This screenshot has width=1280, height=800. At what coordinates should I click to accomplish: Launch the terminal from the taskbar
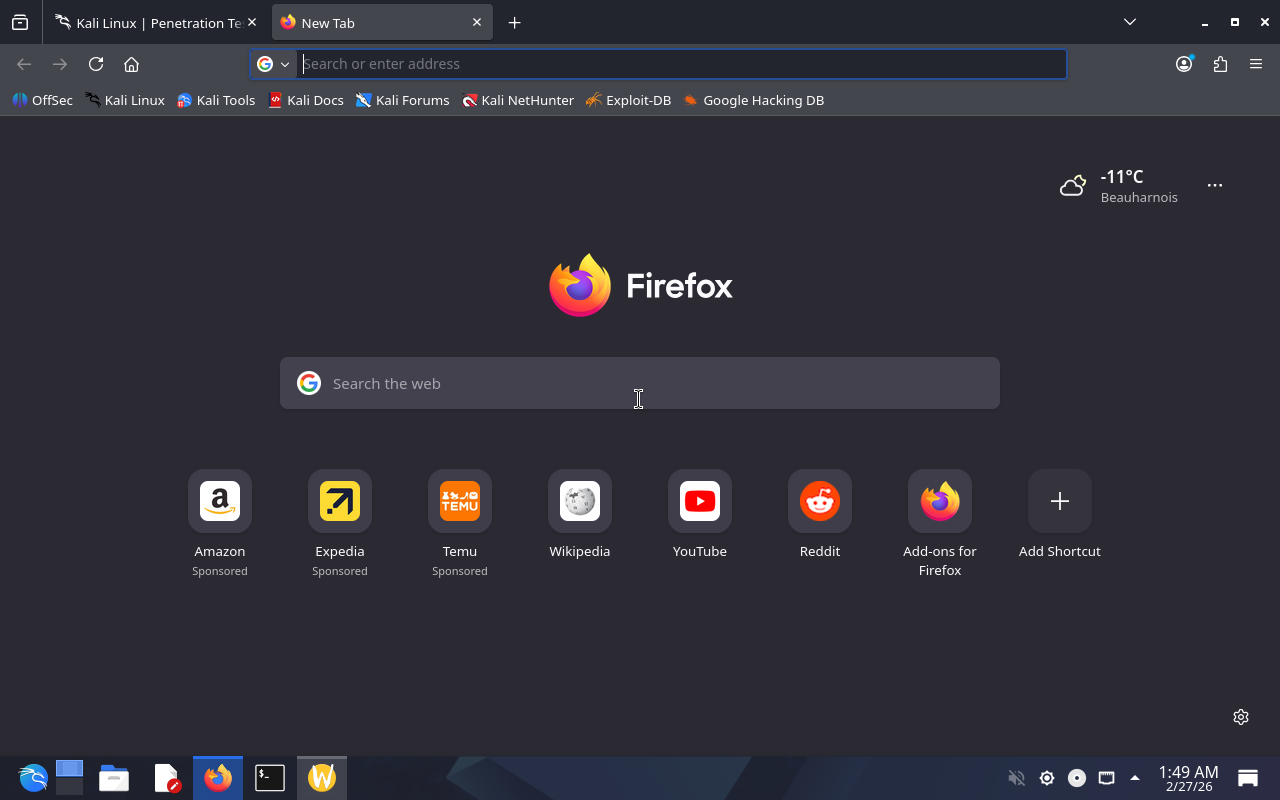[x=270, y=778]
